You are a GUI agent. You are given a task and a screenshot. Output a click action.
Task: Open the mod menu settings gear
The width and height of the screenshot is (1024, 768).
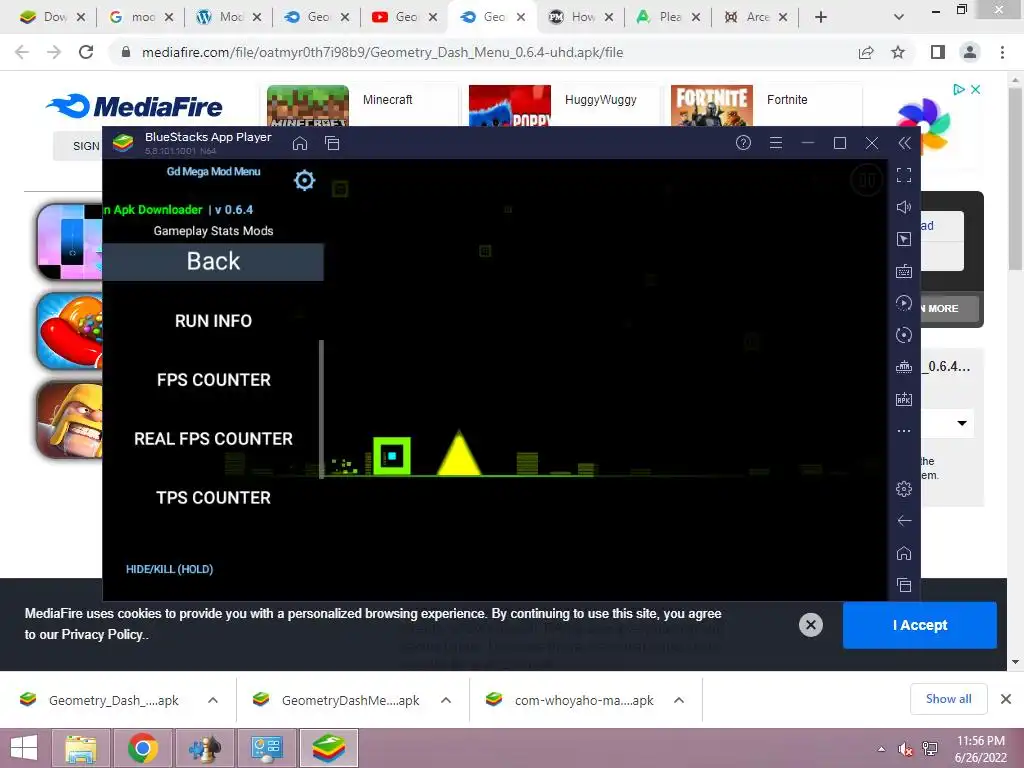[x=304, y=180]
